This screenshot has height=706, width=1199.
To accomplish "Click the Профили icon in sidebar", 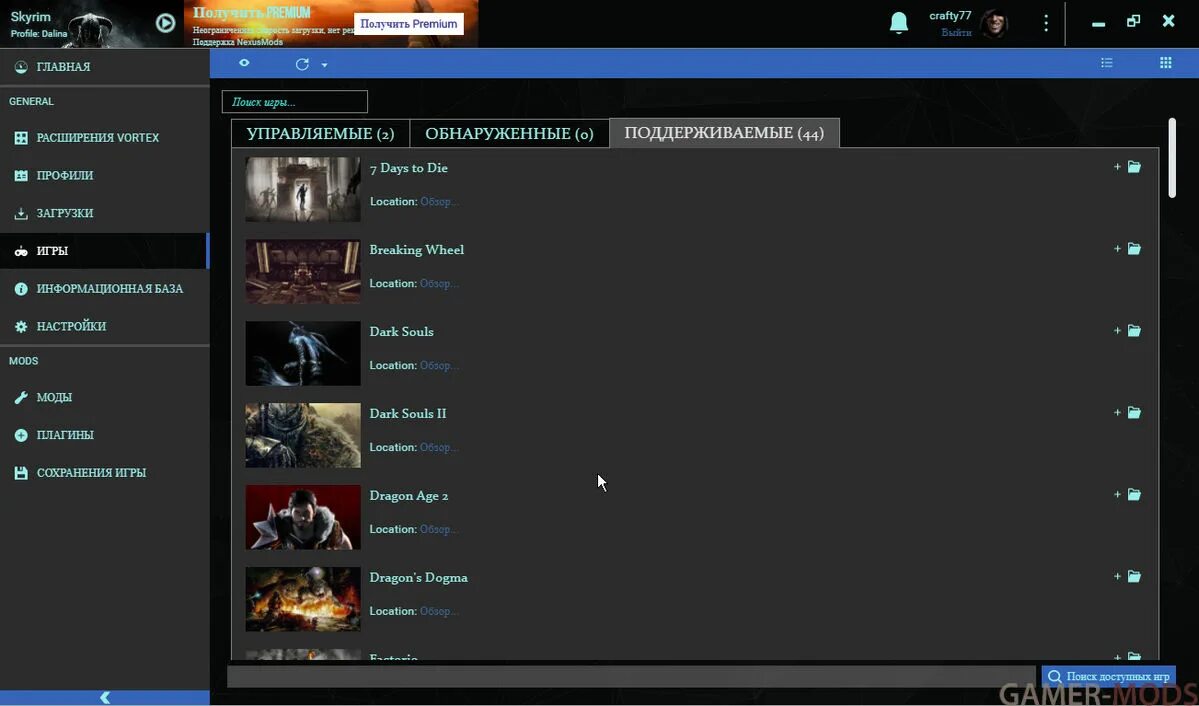I will (x=21, y=175).
